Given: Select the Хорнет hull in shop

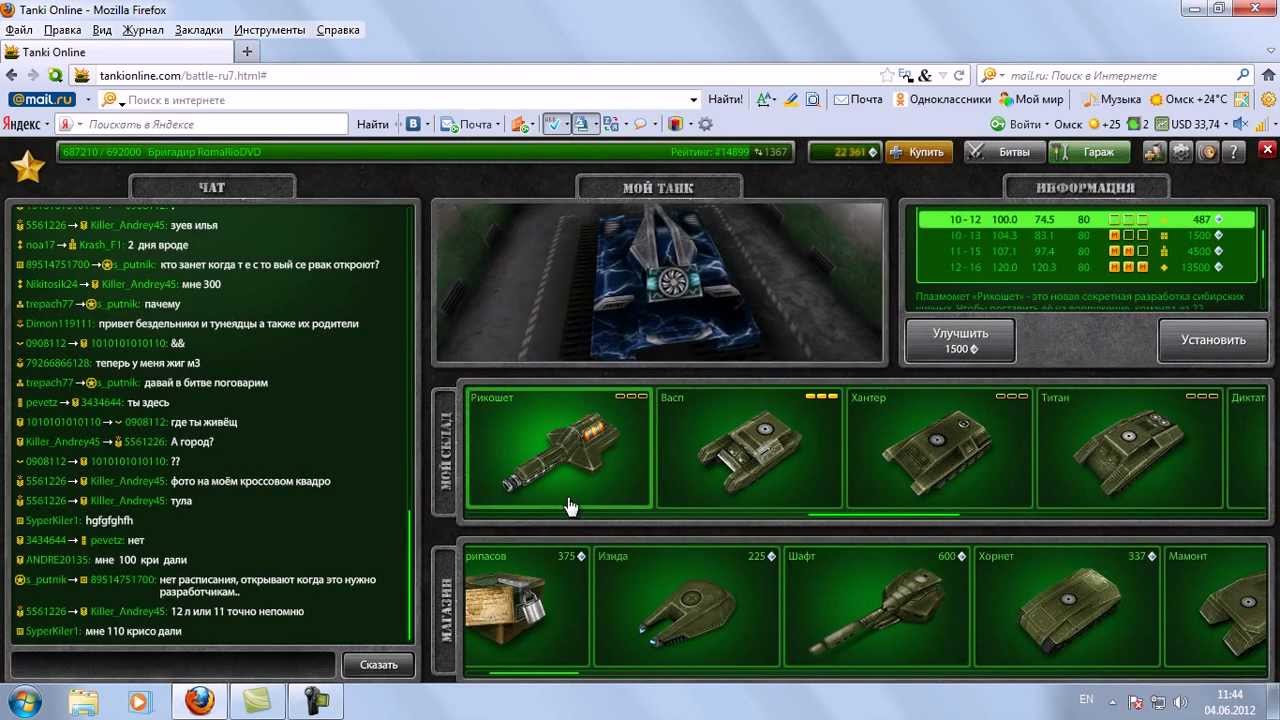Looking at the screenshot, I should pyautogui.click(x=1067, y=606).
